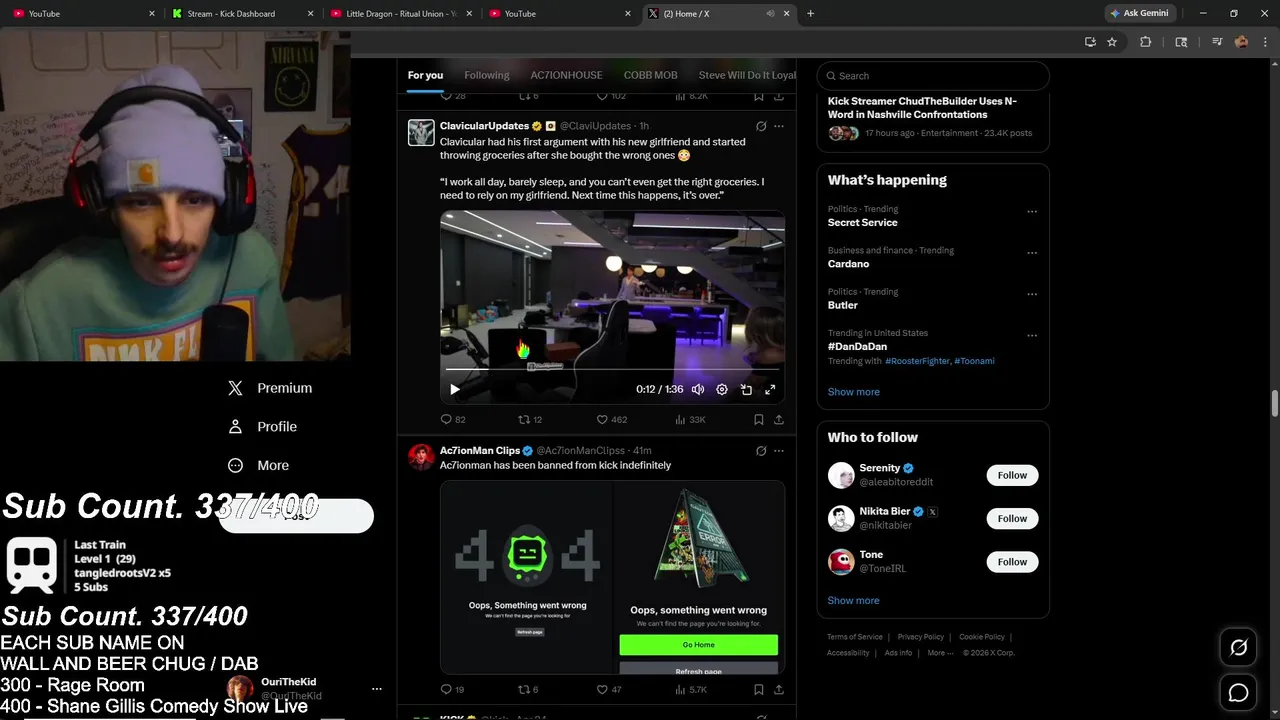
Task: Open Chrome Extensions puzzle icon
Action: coord(1146,42)
